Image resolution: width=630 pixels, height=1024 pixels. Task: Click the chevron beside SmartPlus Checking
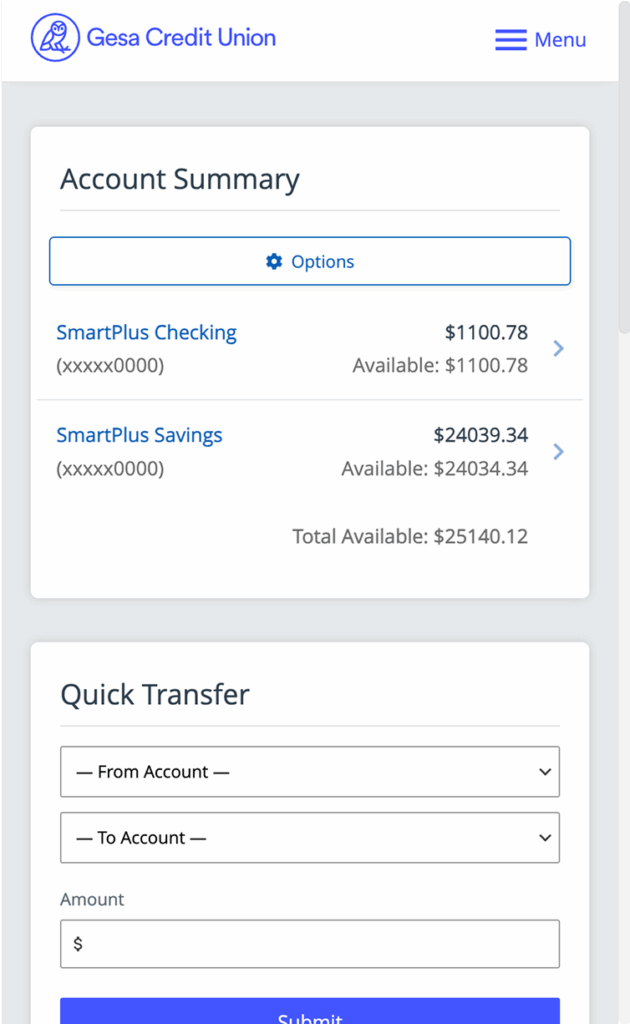click(x=559, y=348)
